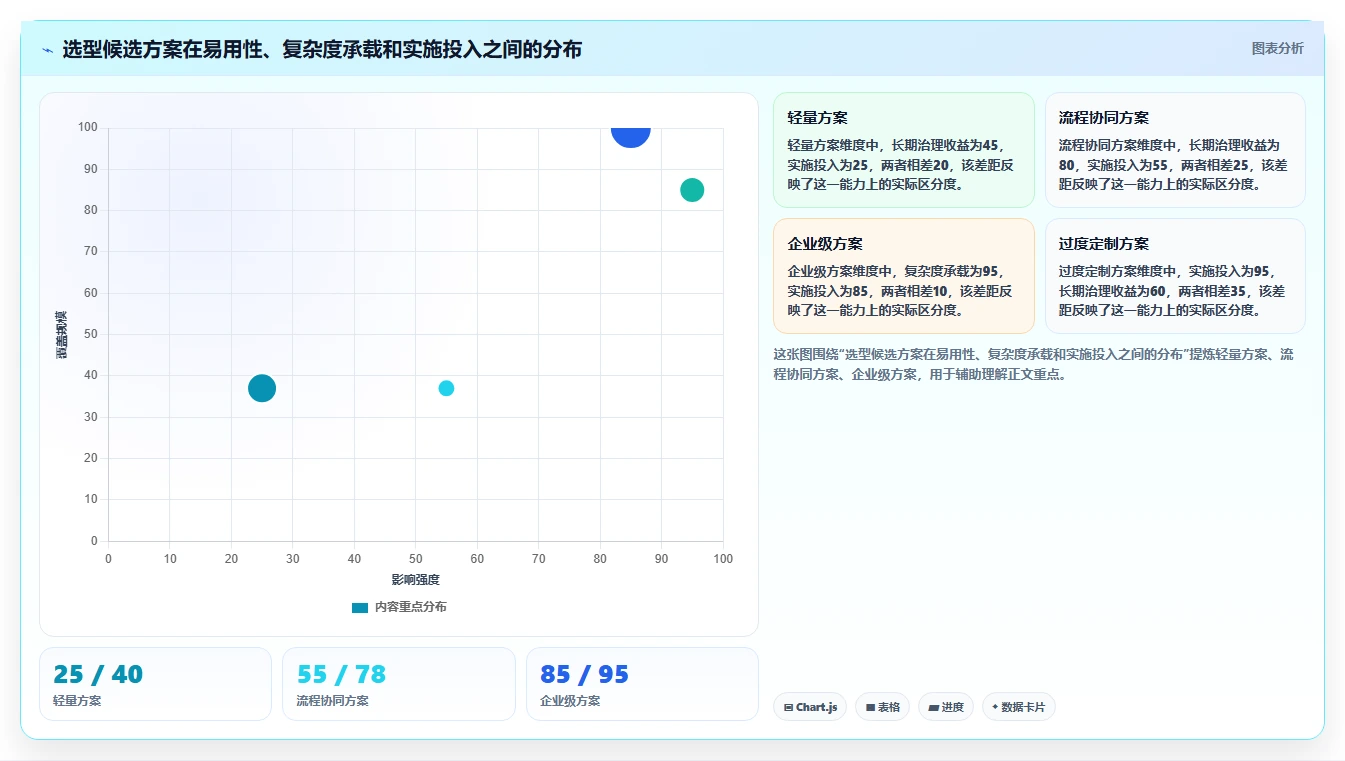Screen dimensions: 1345x761
Task: Click the summary paragraph starting 这张图围绕
Action: click(1034, 365)
